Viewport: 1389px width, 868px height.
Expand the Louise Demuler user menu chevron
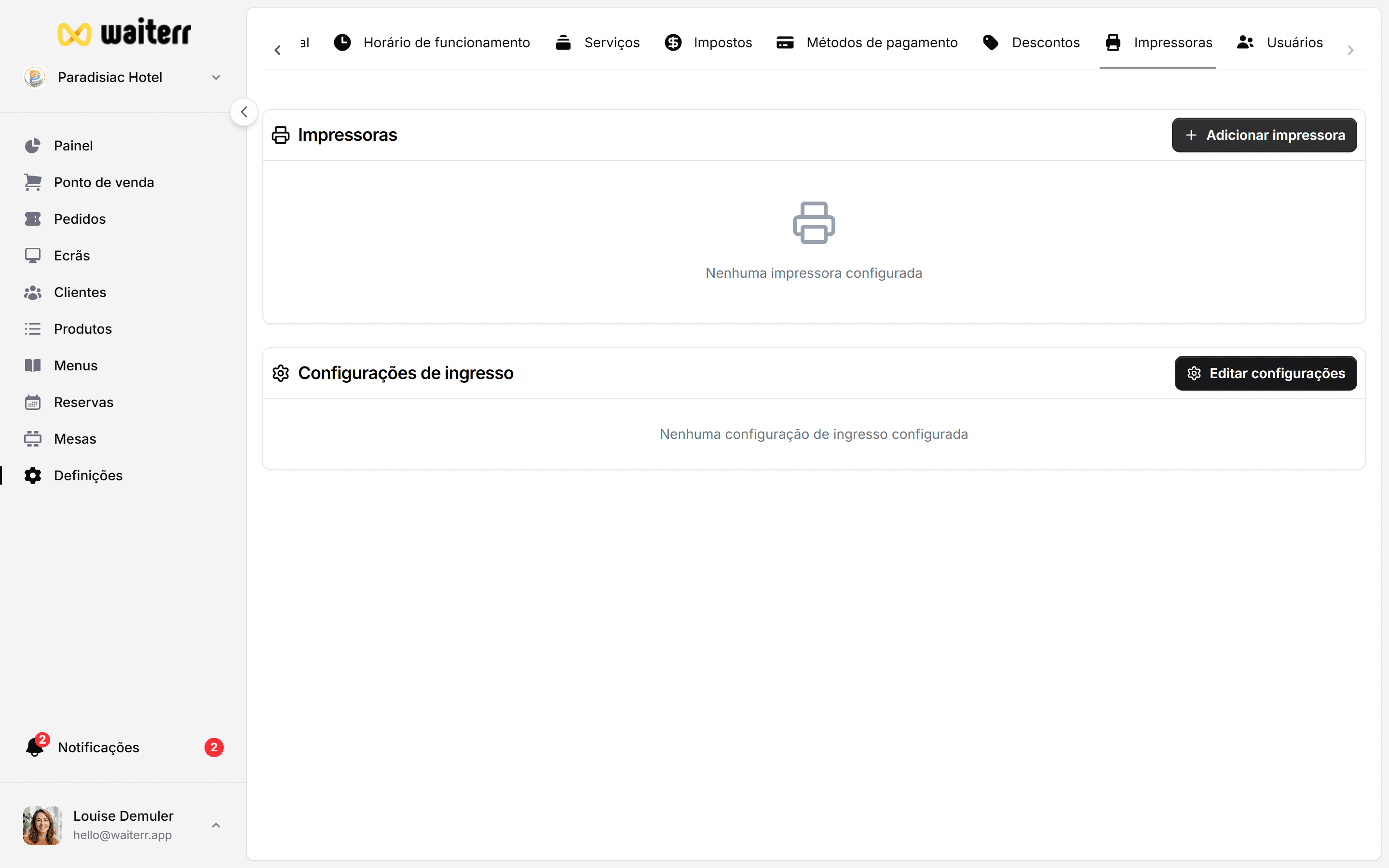coord(216,825)
